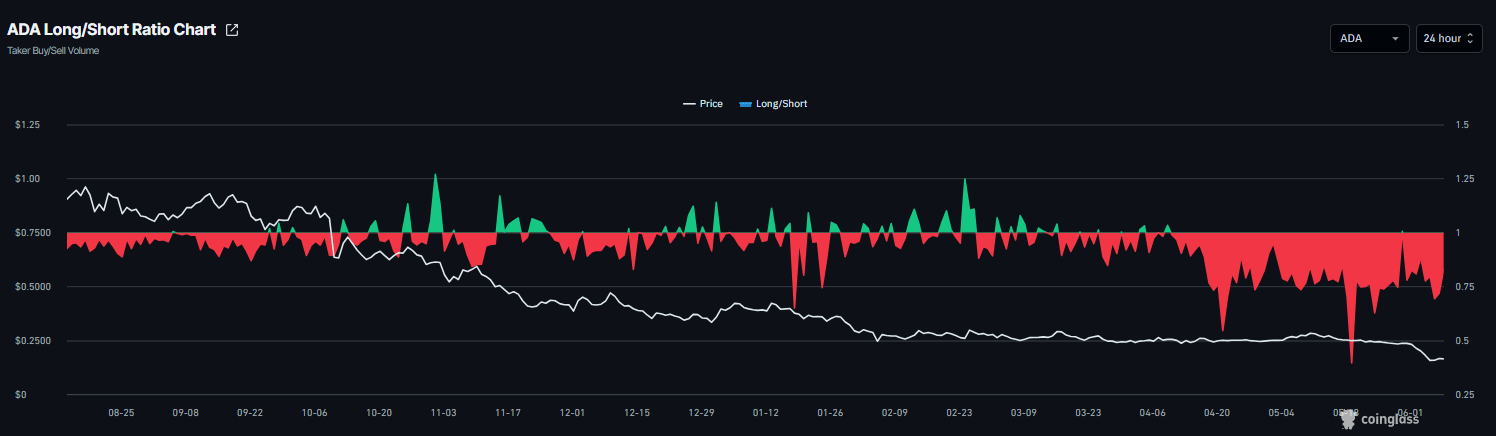The width and height of the screenshot is (1496, 436).
Task: Click the white Price line legend marker
Action: 689,104
